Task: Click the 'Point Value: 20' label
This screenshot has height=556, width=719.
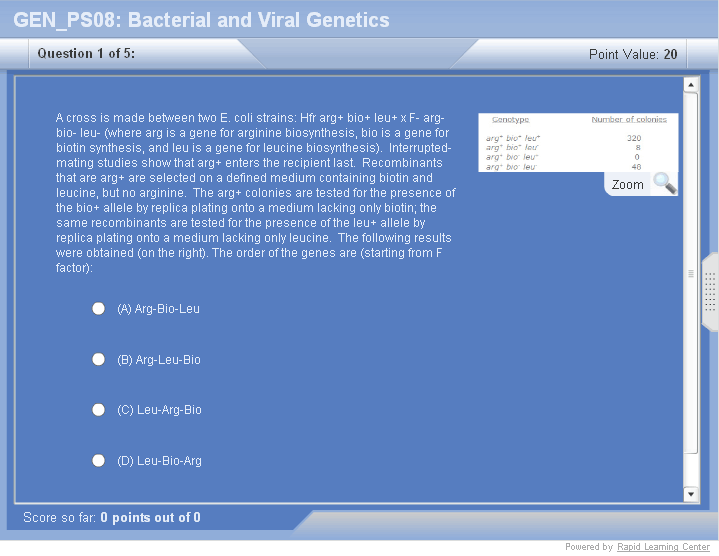Action: 633,54
